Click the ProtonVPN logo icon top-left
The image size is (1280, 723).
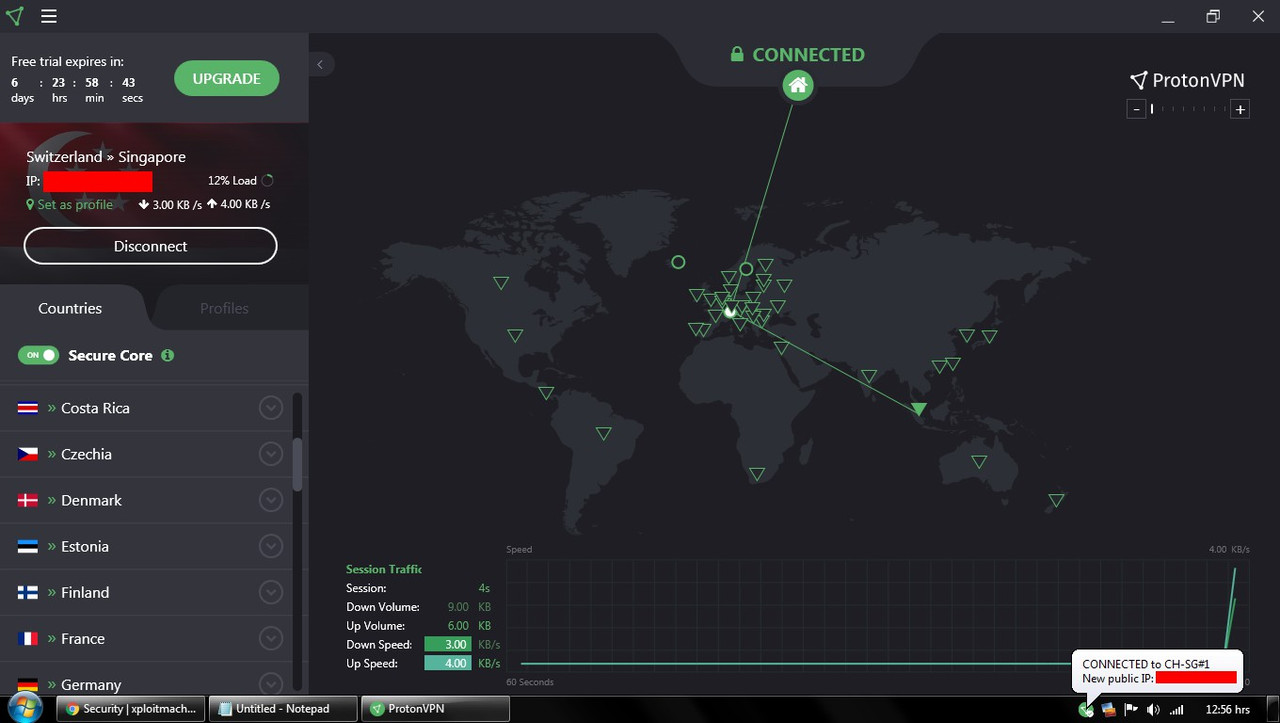pos(13,16)
